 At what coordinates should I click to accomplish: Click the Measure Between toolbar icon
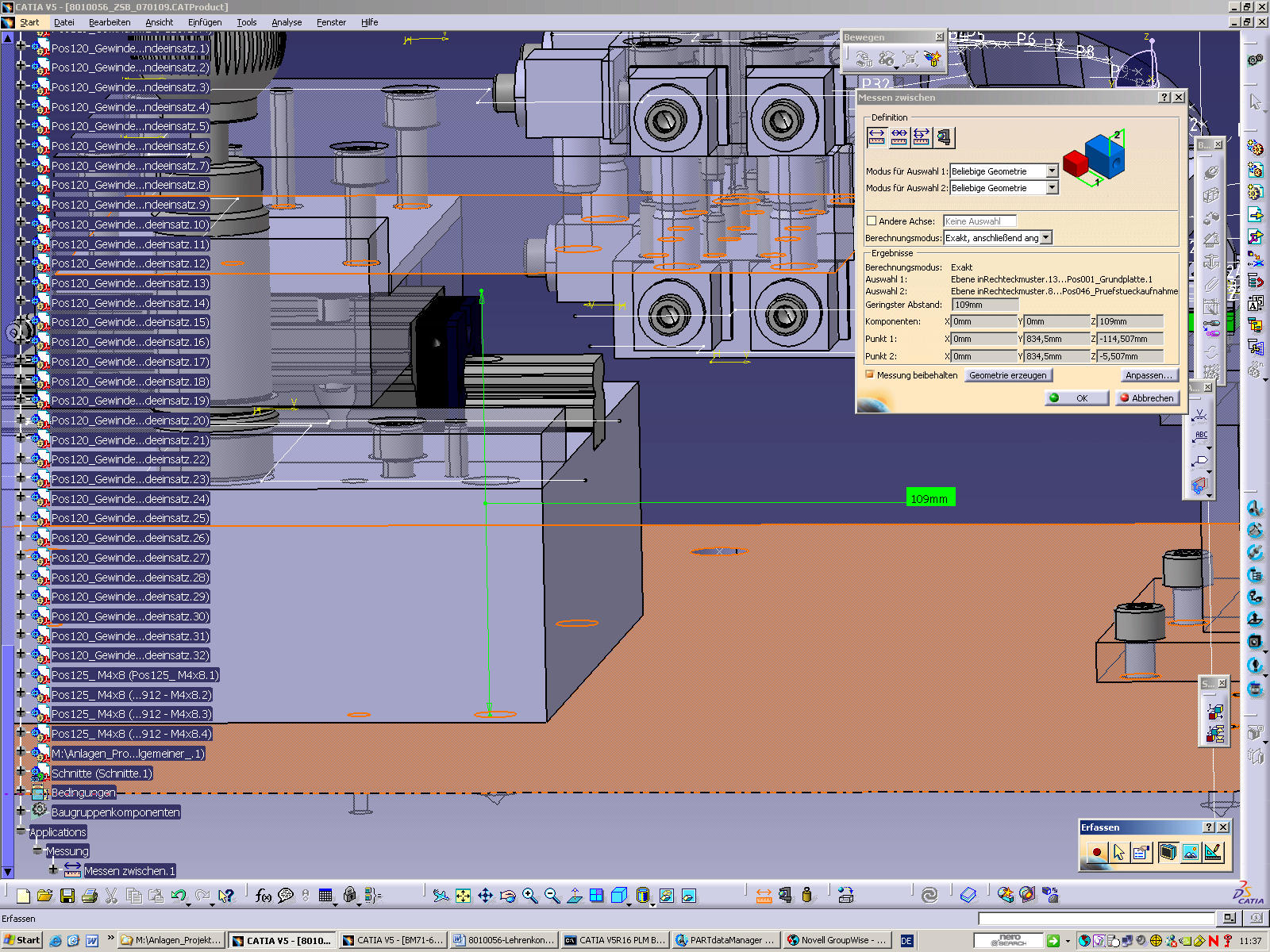tap(764, 896)
